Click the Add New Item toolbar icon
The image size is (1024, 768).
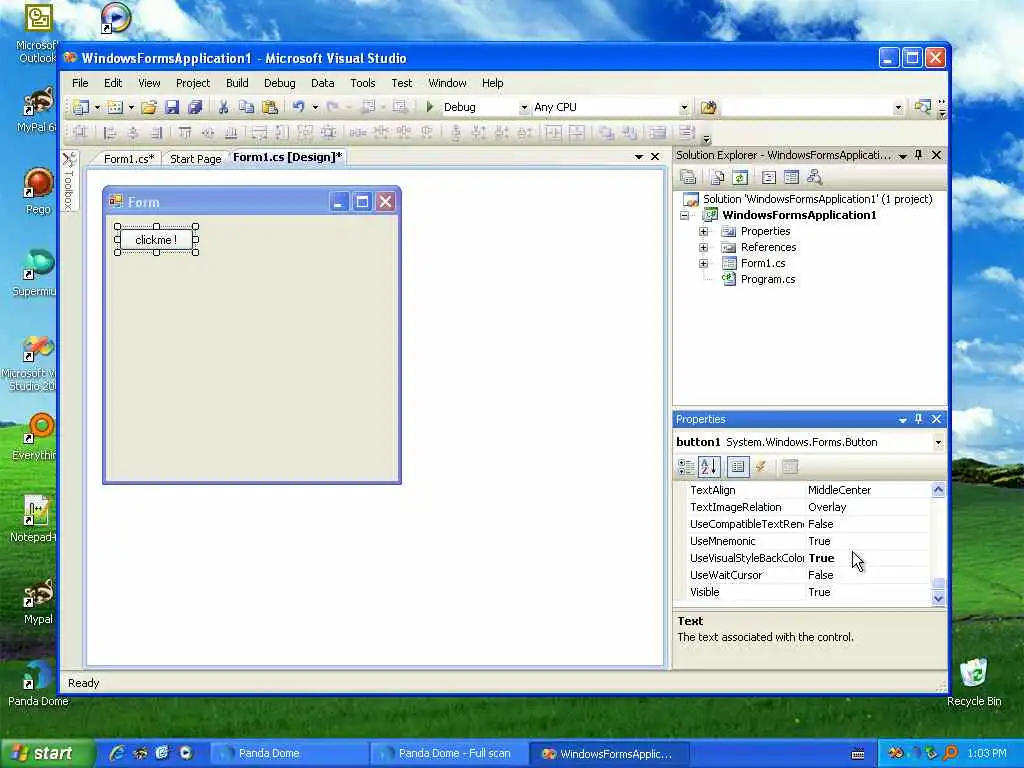(115, 107)
